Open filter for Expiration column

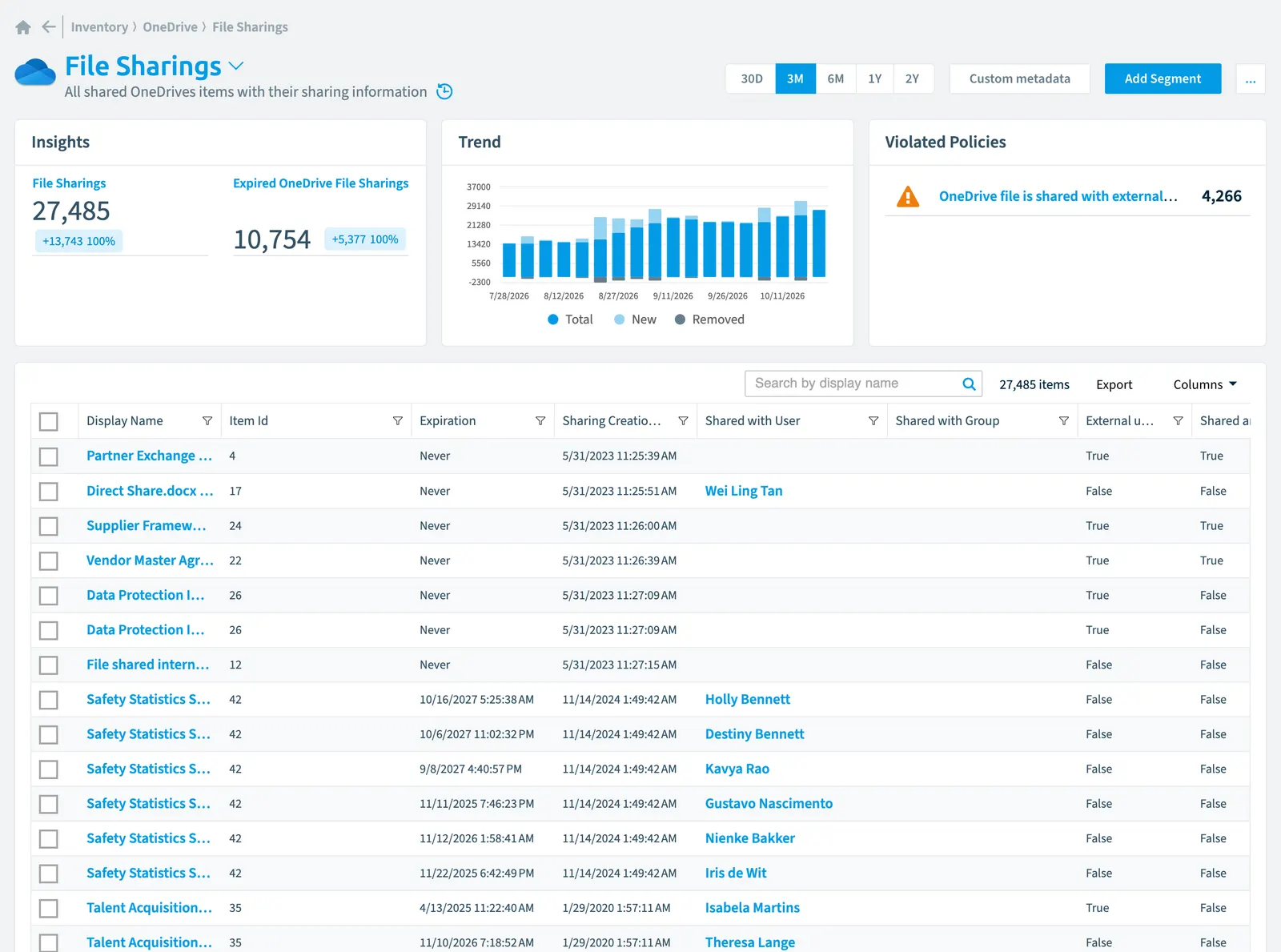tap(540, 421)
